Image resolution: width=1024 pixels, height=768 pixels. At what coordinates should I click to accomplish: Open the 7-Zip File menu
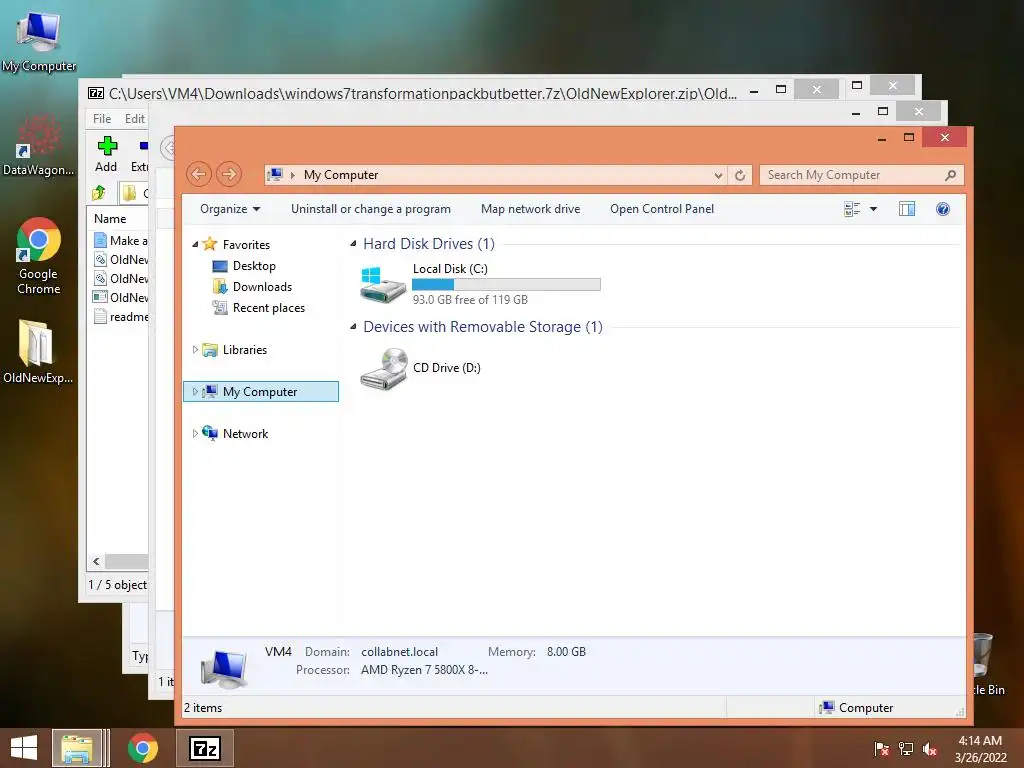tap(102, 119)
